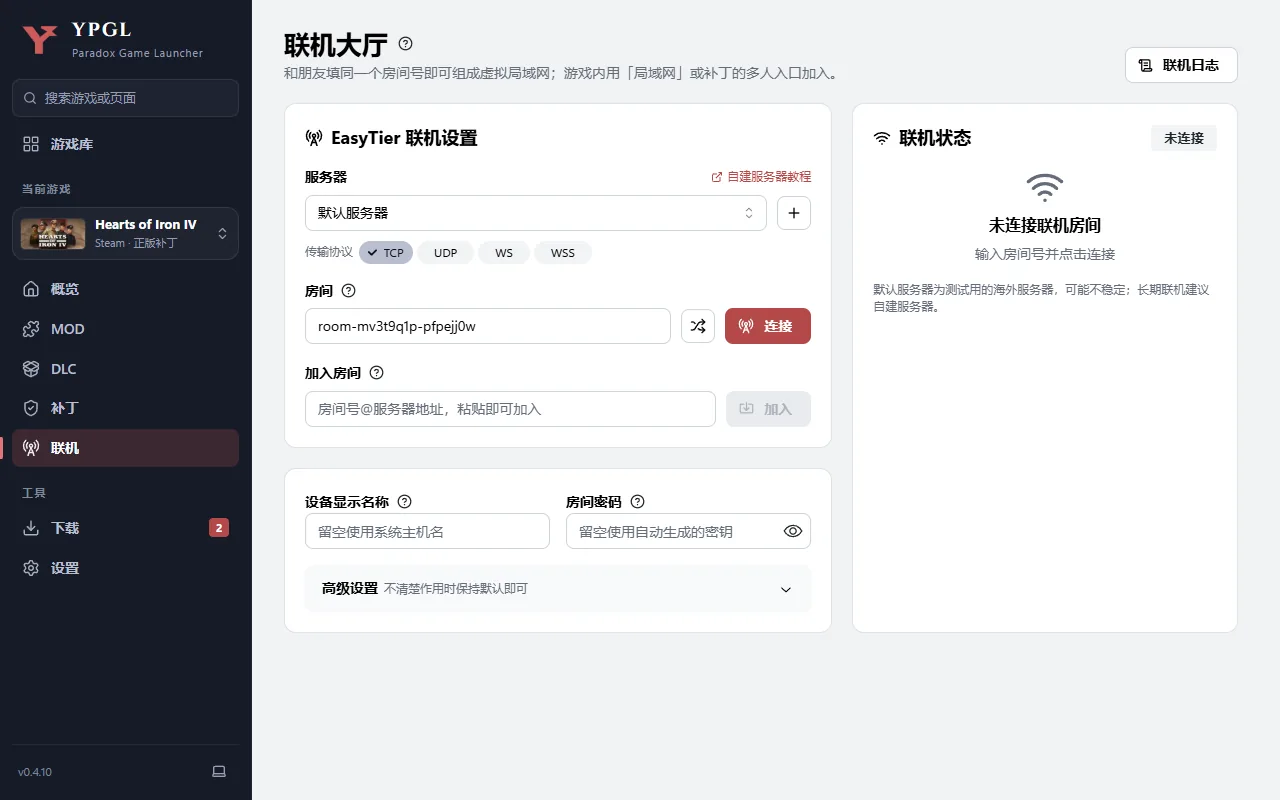Image resolution: width=1280 pixels, height=800 pixels.
Task: Focus the 搜索游戏或页面 search field
Action: tap(125, 98)
